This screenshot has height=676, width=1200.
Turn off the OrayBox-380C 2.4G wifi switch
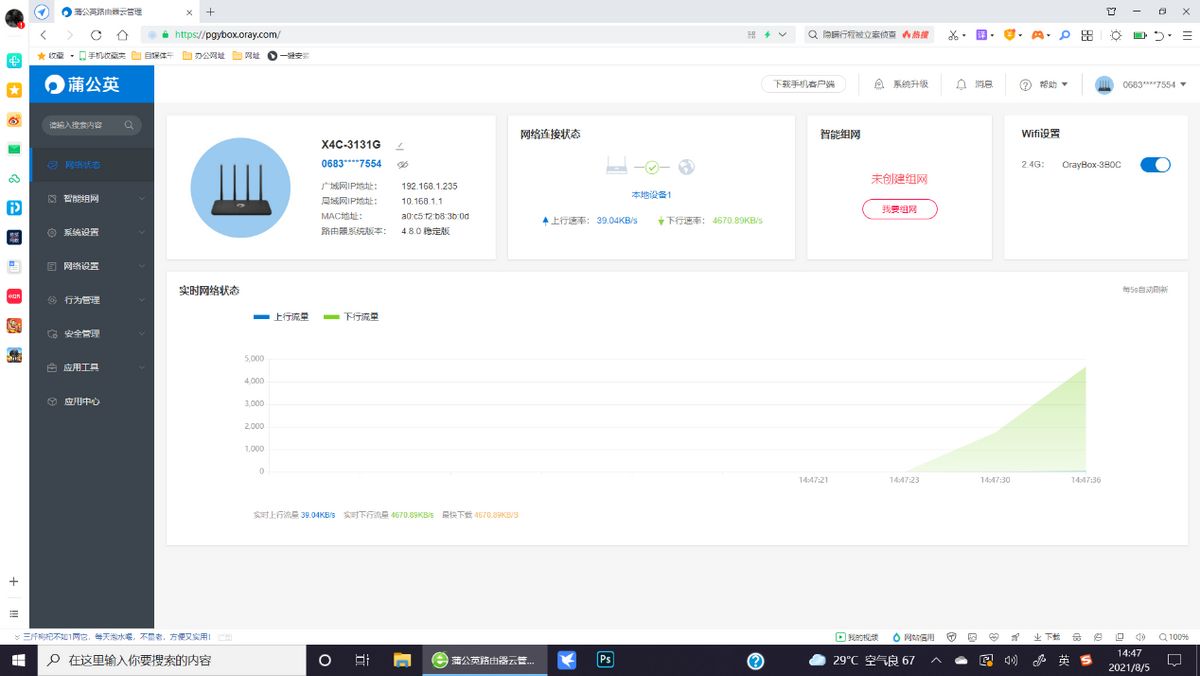1154,164
